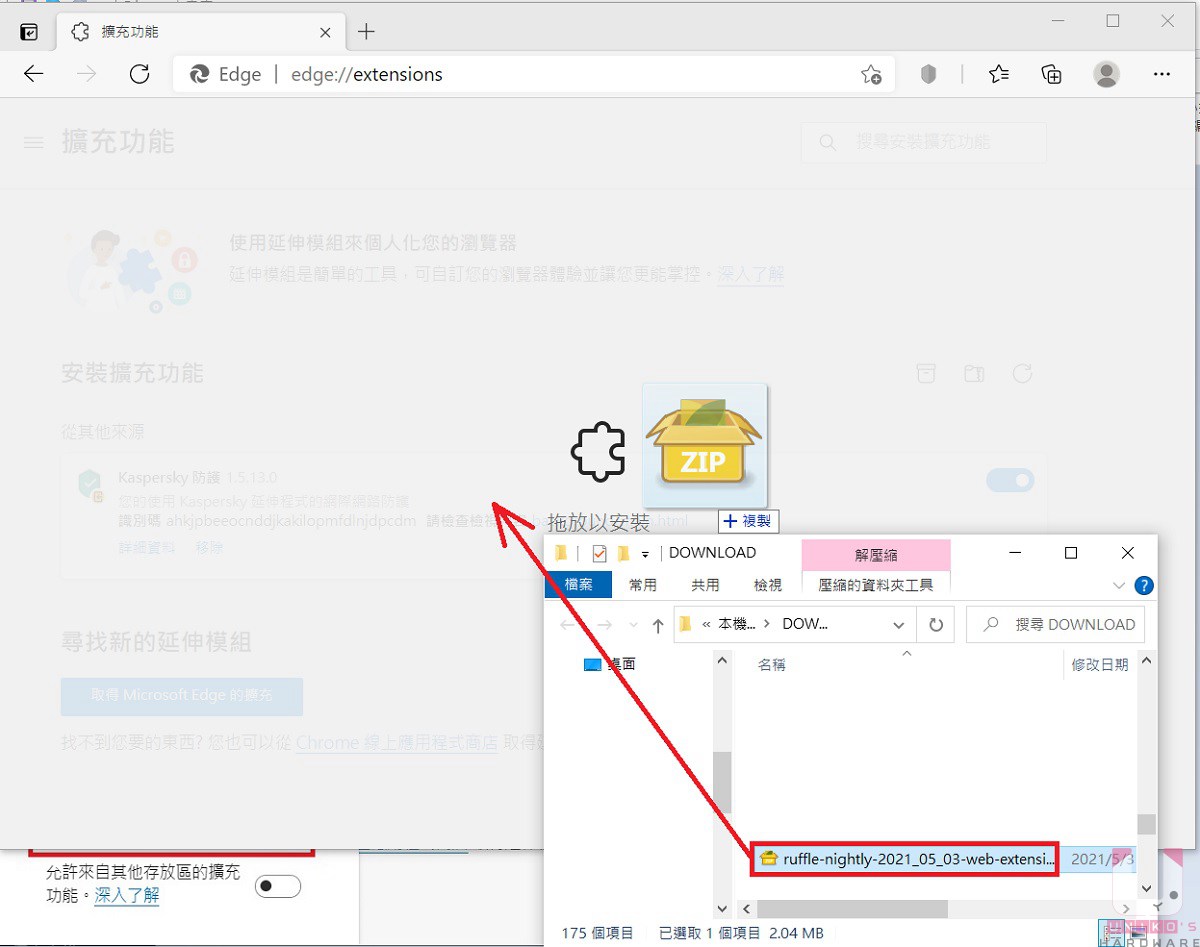
Task: Click the Edge forward arrow
Action: [87, 74]
